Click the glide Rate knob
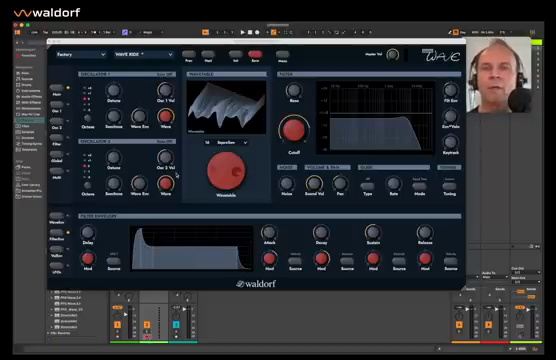Image resolution: width=556 pixels, height=360 pixels. coord(393,183)
